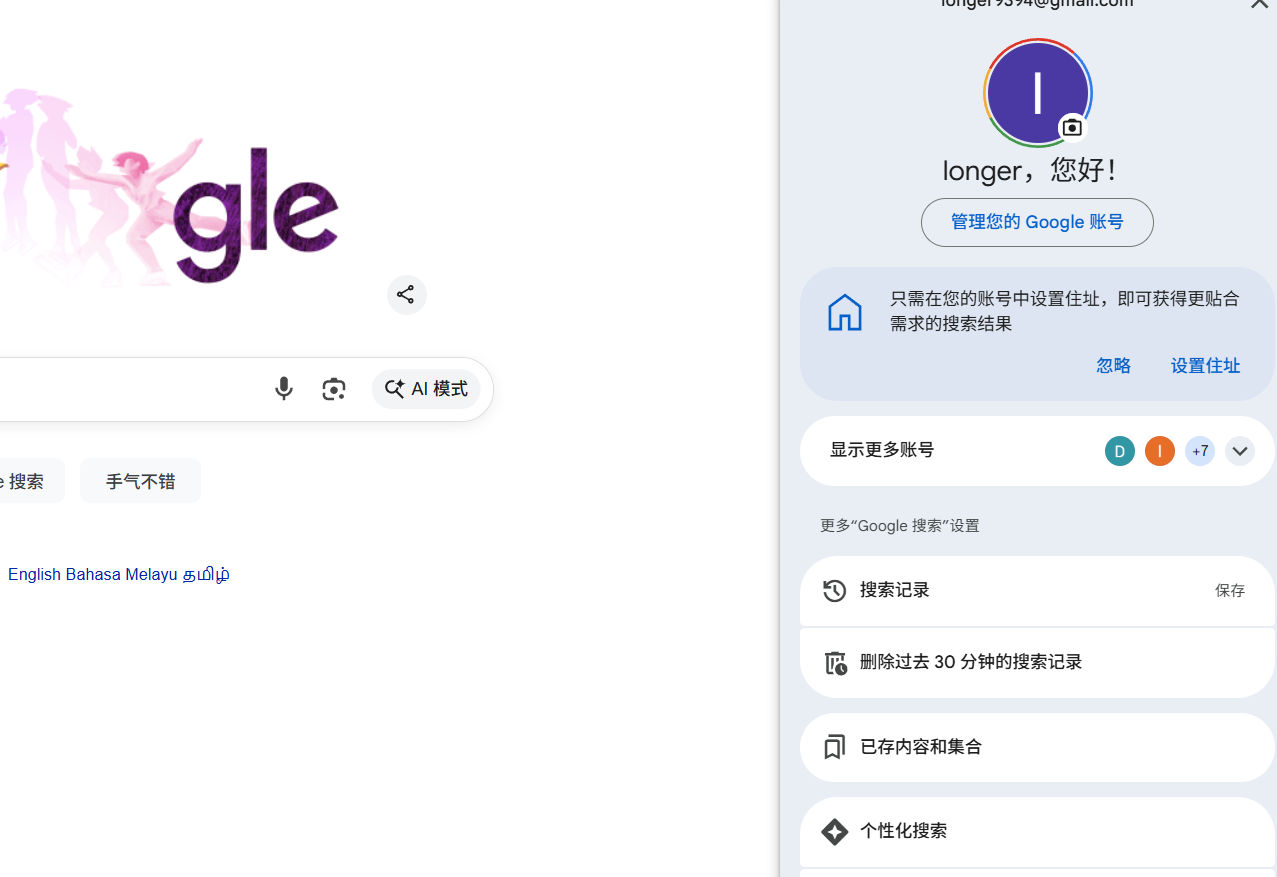Toggle search history saving labeled 保存
Image resolution: width=1277 pixels, height=877 pixels.
point(1229,590)
